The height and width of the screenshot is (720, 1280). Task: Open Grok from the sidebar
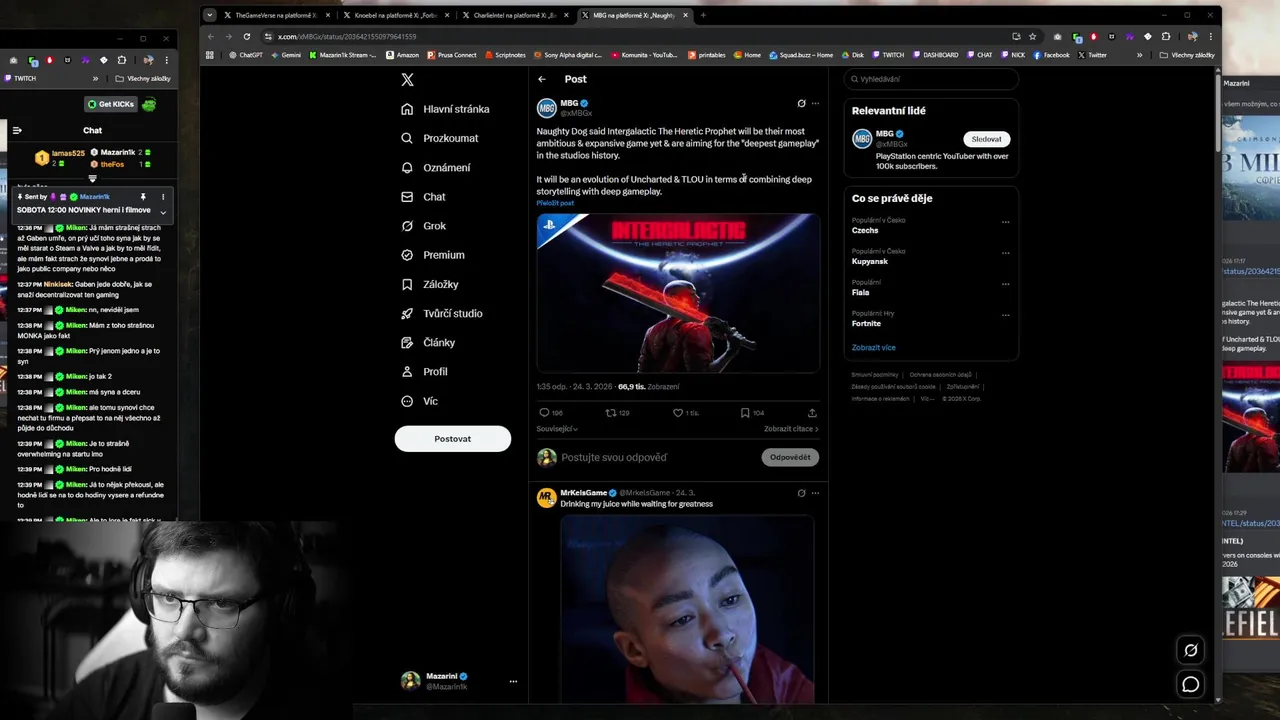pos(423,226)
